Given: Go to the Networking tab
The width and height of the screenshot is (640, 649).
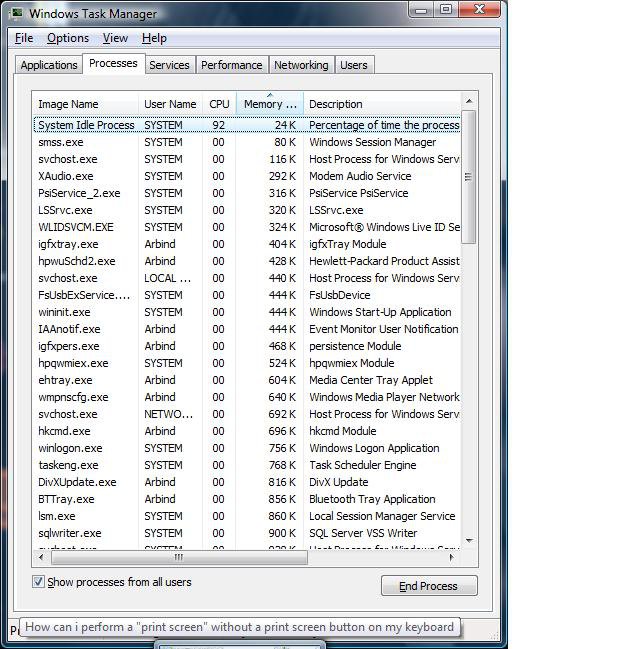Looking at the screenshot, I should pos(301,65).
